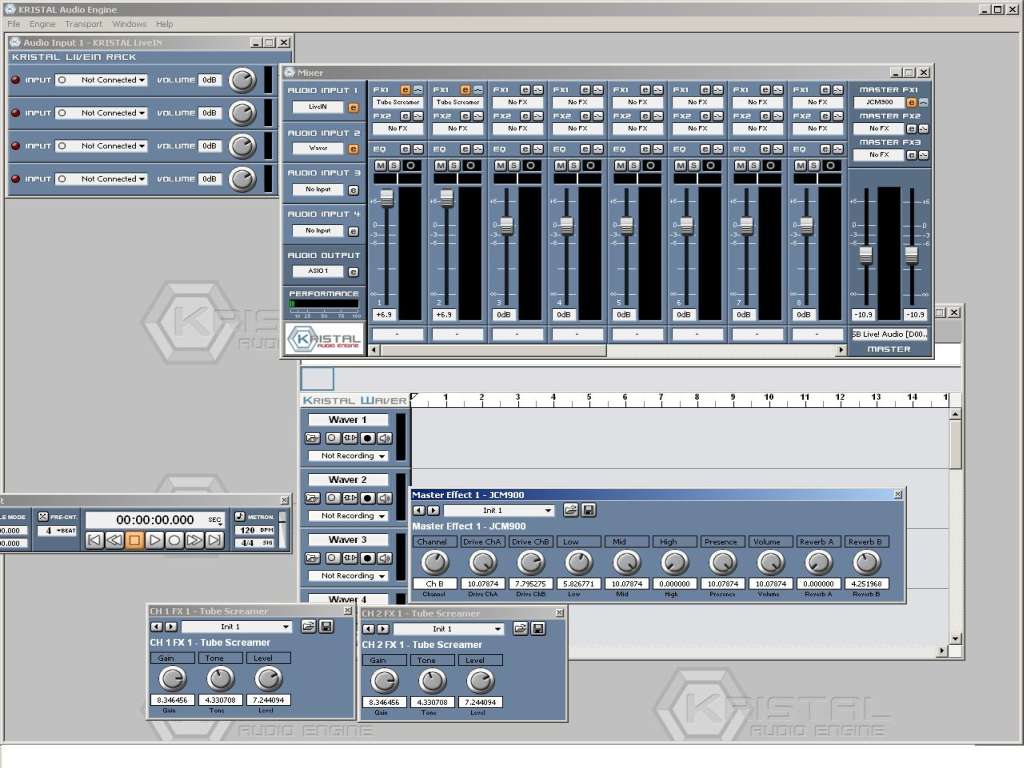The height and width of the screenshot is (768, 1024).
Task: Open Waver 2 Not Recording dropdown
Action: (349, 516)
